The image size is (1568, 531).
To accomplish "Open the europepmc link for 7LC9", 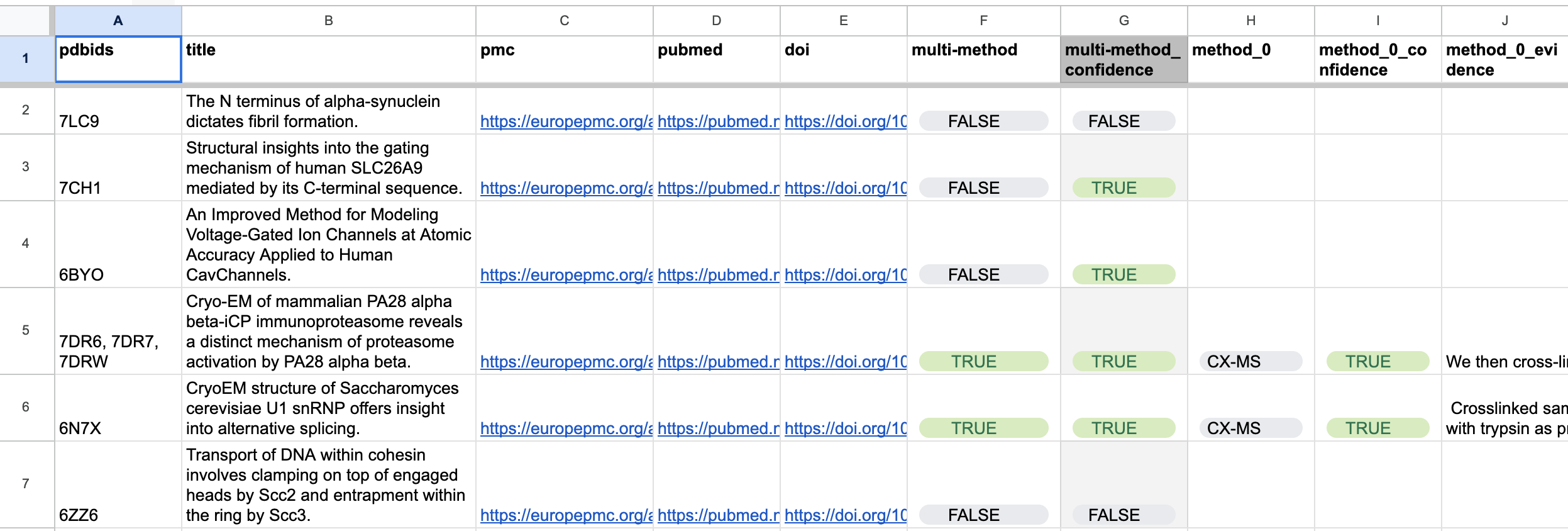I will (566, 121).
